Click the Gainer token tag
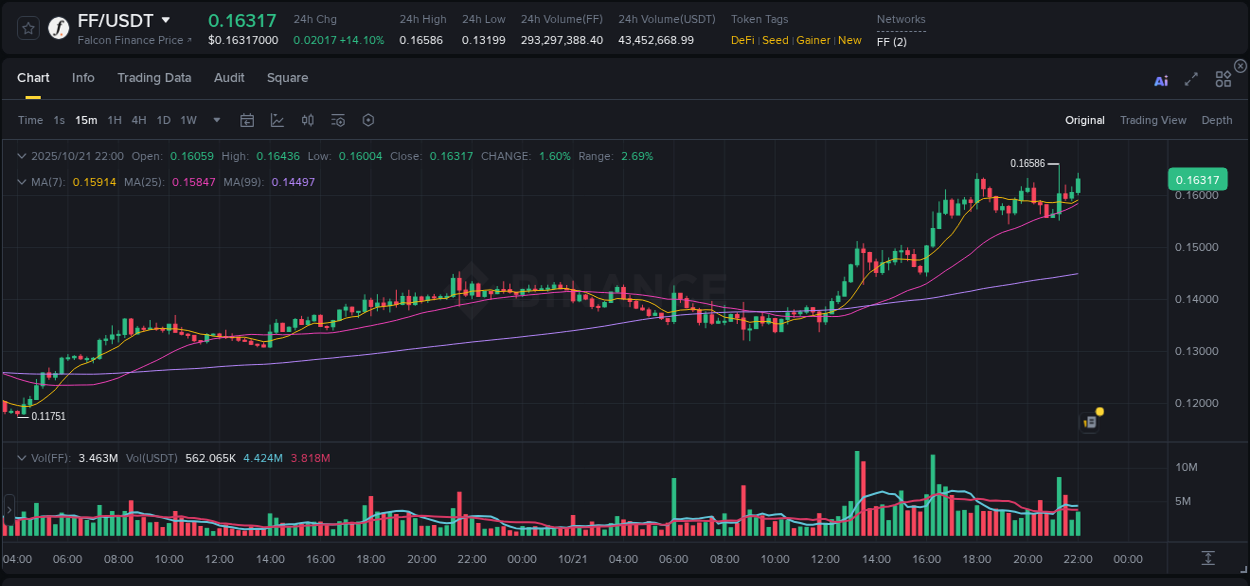The width and height of the screenshot is (1250, 586). pos(813,40)
